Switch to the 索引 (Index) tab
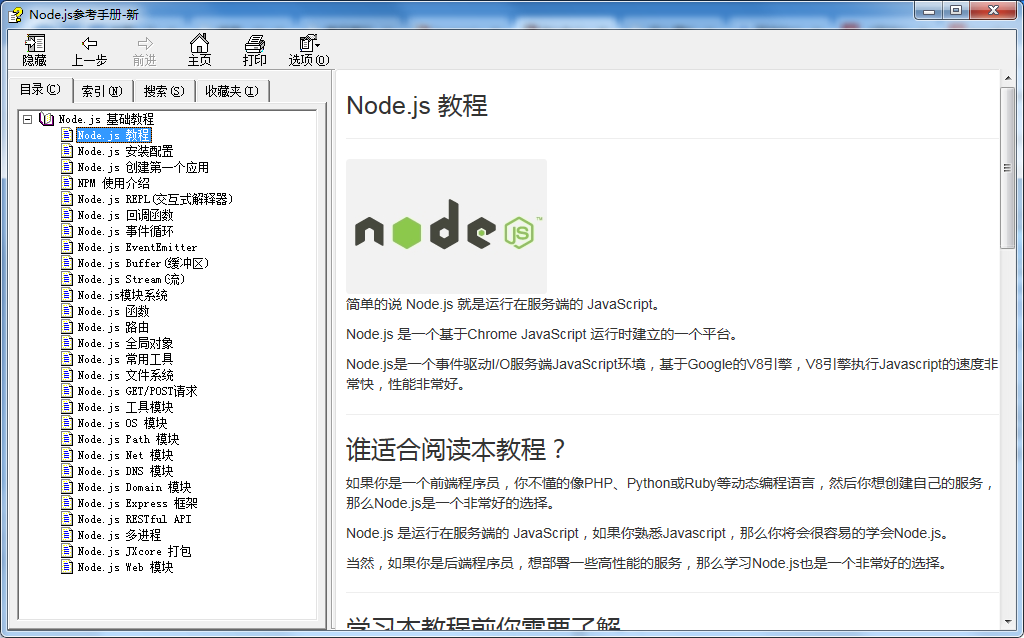 [x=101, y=91]
